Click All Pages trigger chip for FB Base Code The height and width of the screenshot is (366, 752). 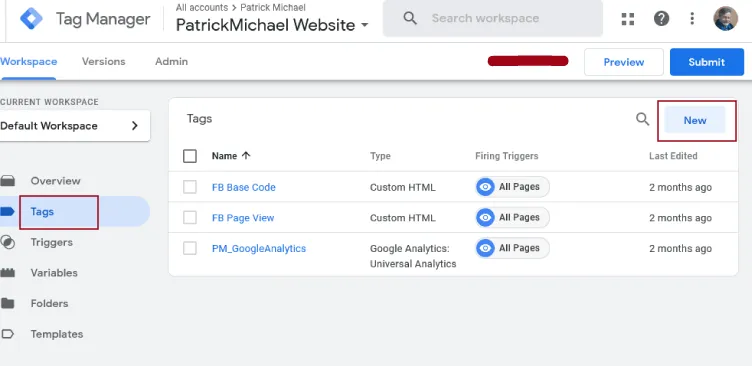(512, 187)
